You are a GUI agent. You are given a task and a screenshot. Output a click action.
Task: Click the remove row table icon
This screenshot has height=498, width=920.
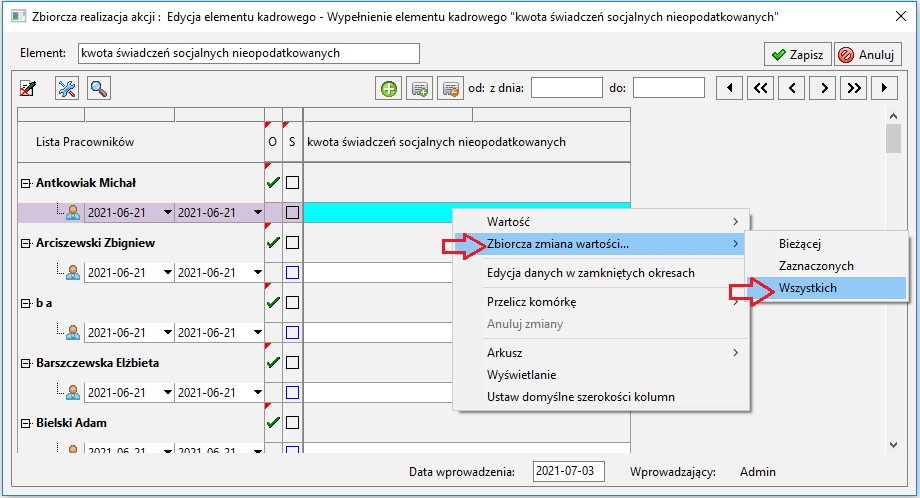point(451,89)
